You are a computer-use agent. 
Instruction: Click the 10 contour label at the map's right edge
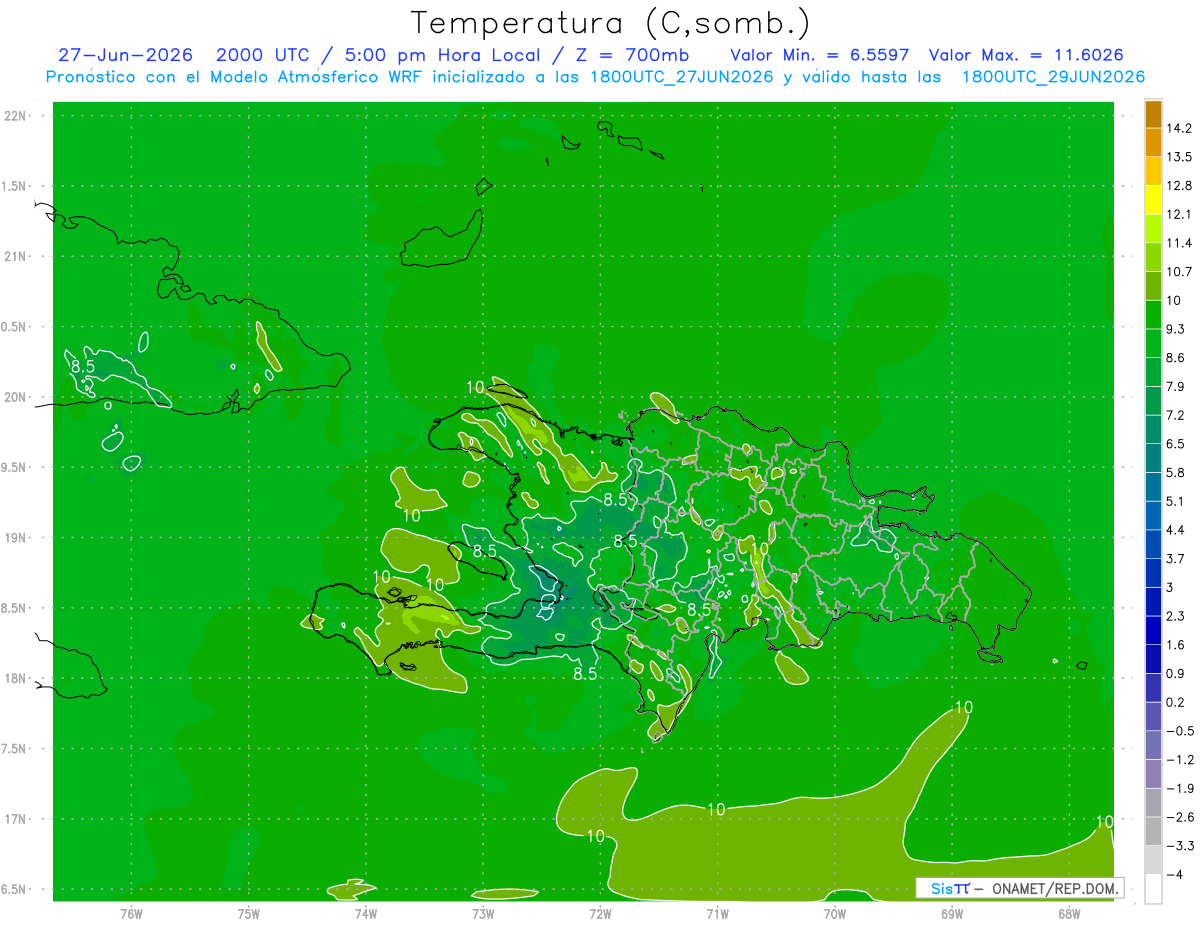click(x=1105, y=821)
